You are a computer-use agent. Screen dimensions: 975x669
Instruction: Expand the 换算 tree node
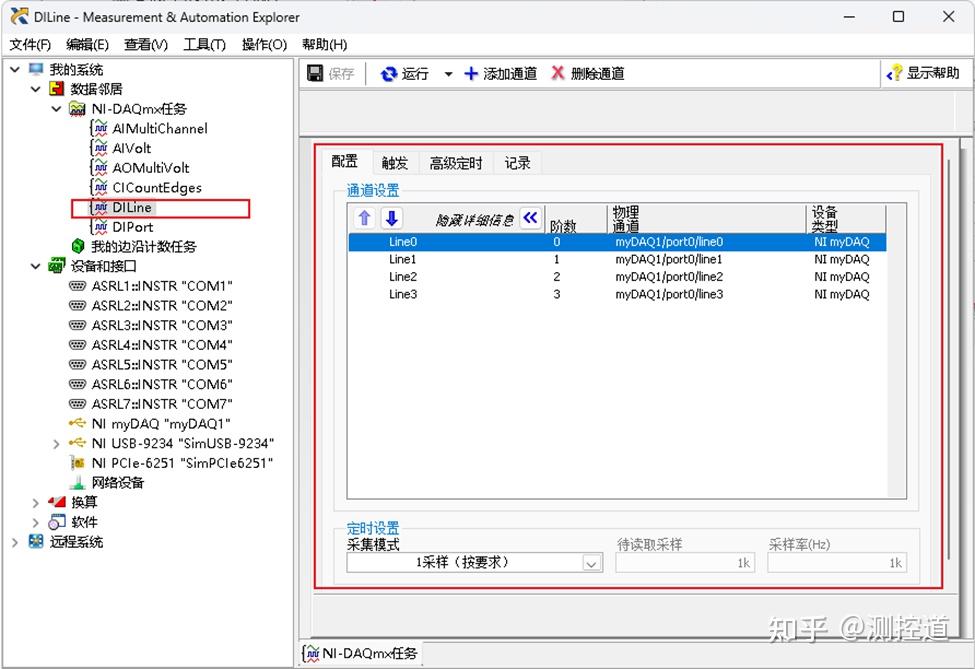(x=35, y=502)
